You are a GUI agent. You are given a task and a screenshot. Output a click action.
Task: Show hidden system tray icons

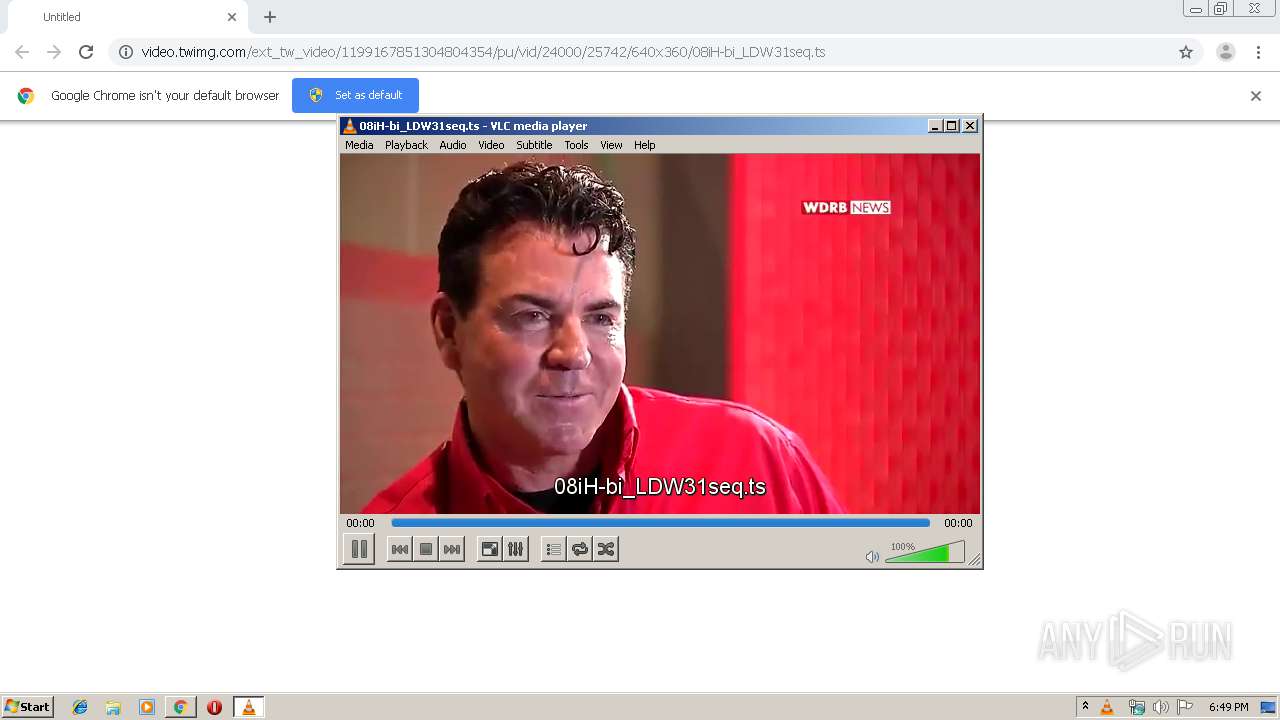[1085, 707]
